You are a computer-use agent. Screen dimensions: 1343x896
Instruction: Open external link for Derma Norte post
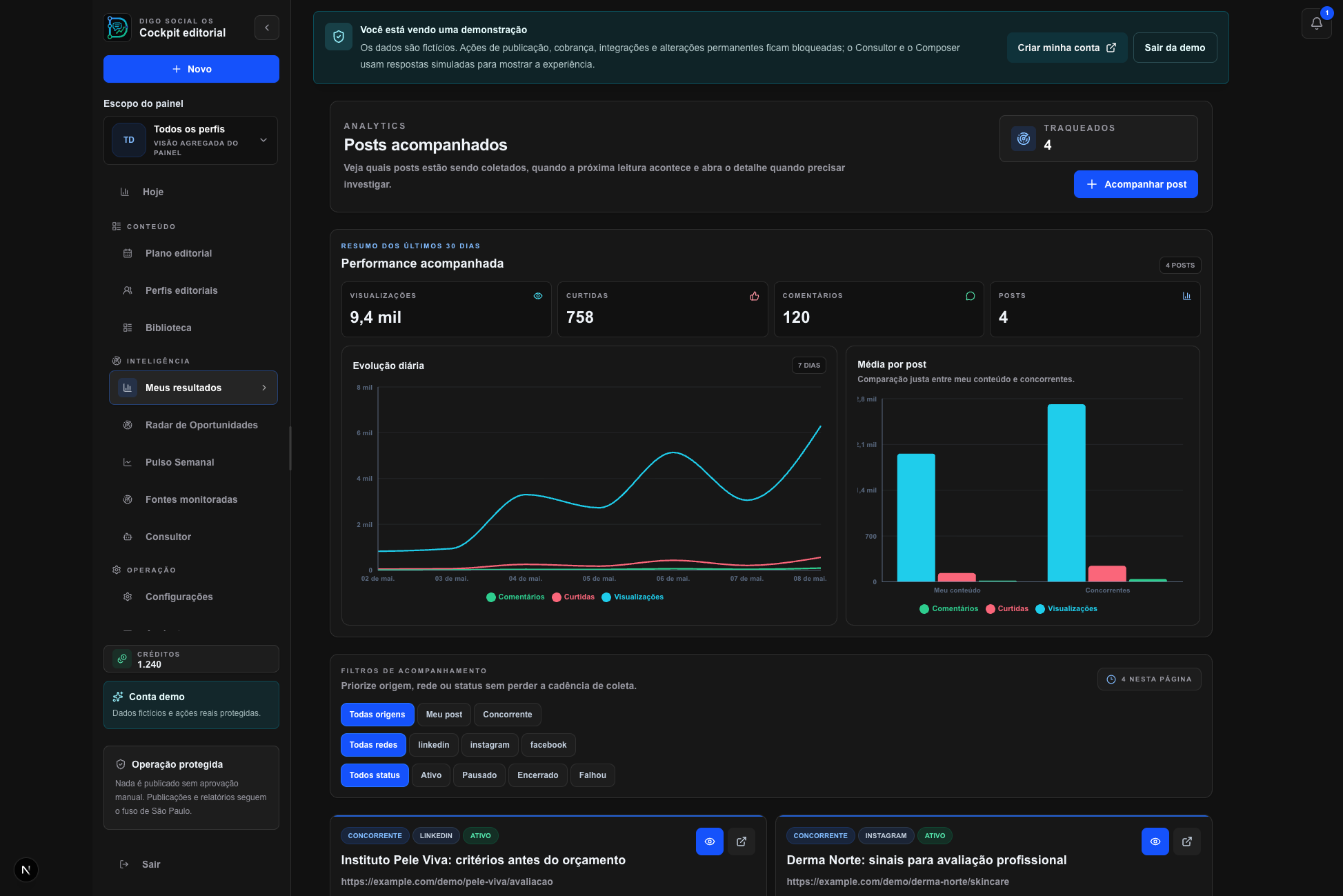click(1187, 842)
